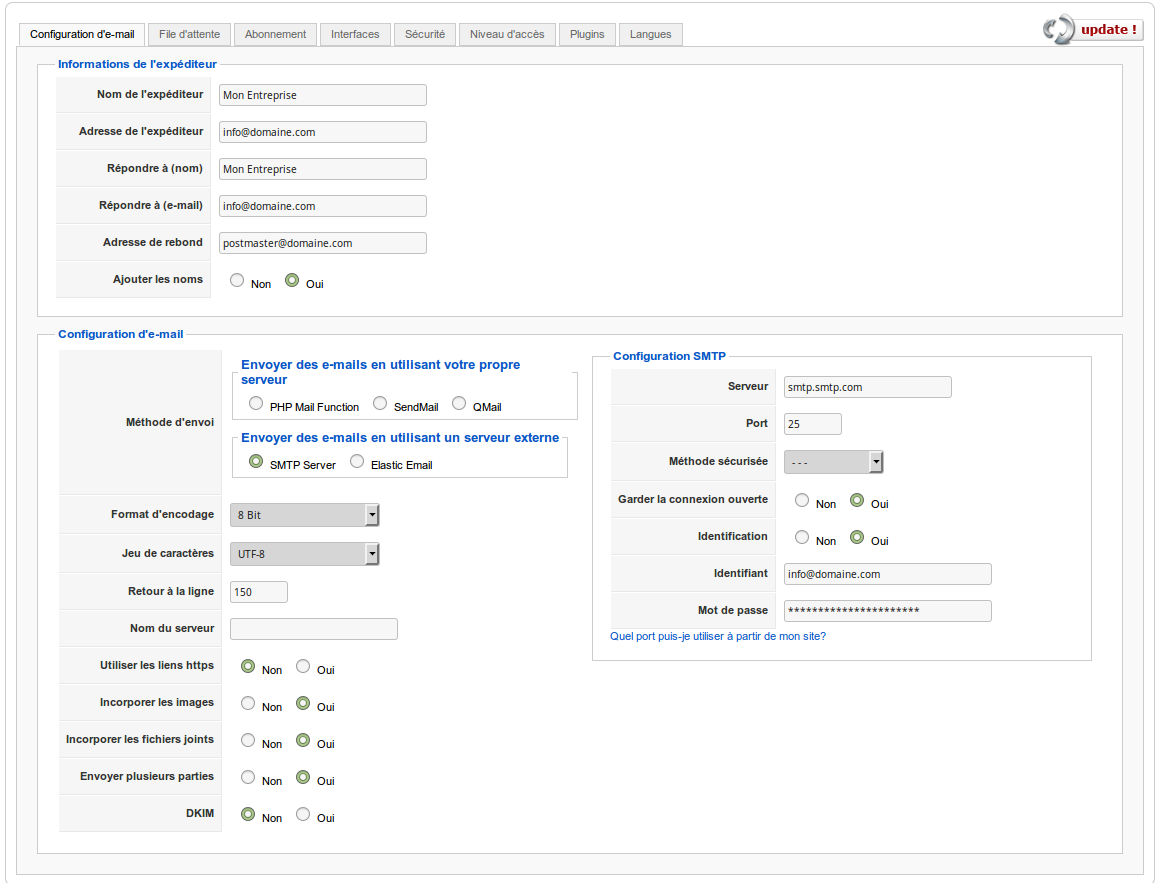Set Incorporer les fichiers joints to Non
1160x883 pixels.
(248, 740)
